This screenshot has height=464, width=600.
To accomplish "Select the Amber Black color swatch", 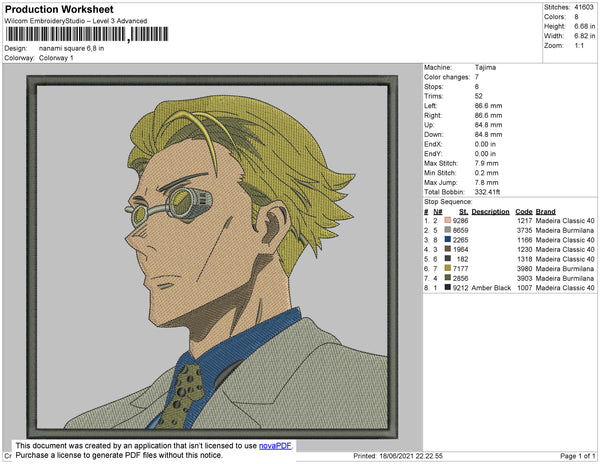I will click(448, 288).
